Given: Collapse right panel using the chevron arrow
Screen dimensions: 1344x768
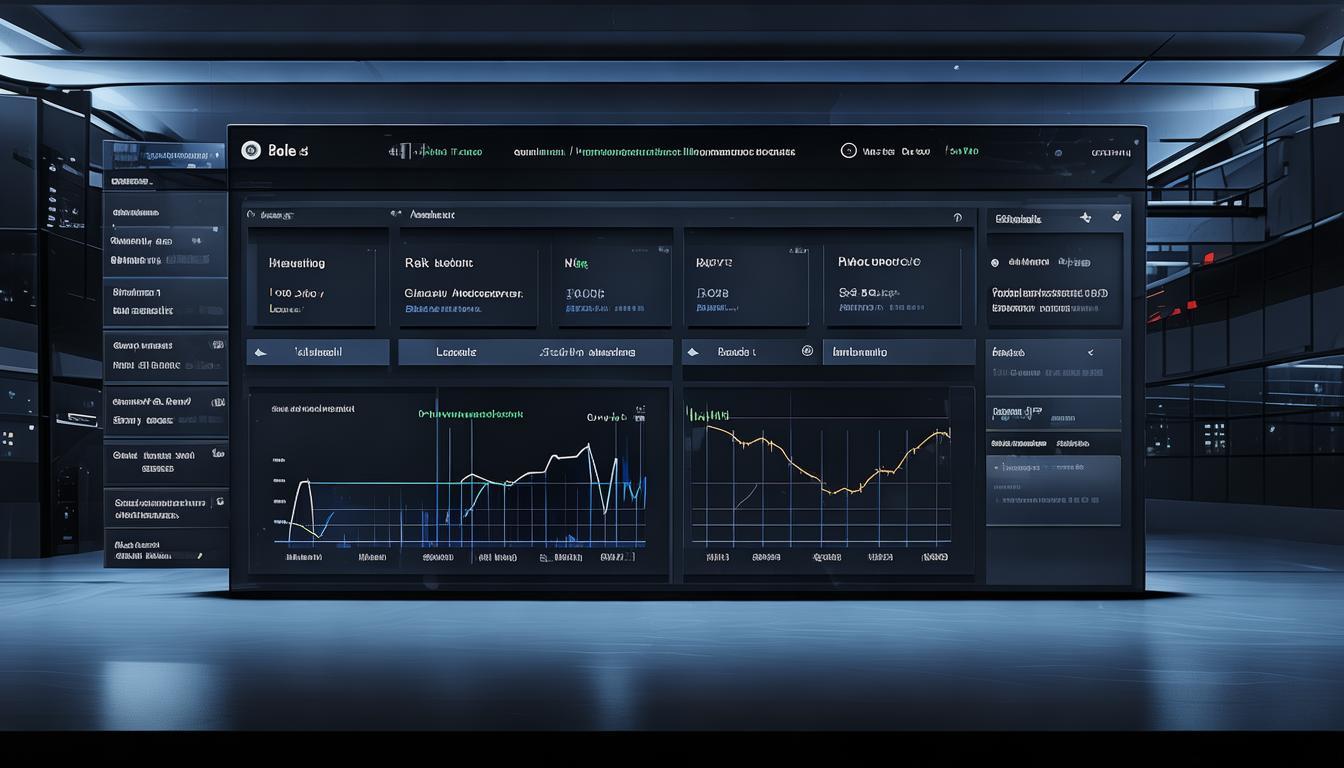Looking at the screenshot, I should [x=1090, y=353].
